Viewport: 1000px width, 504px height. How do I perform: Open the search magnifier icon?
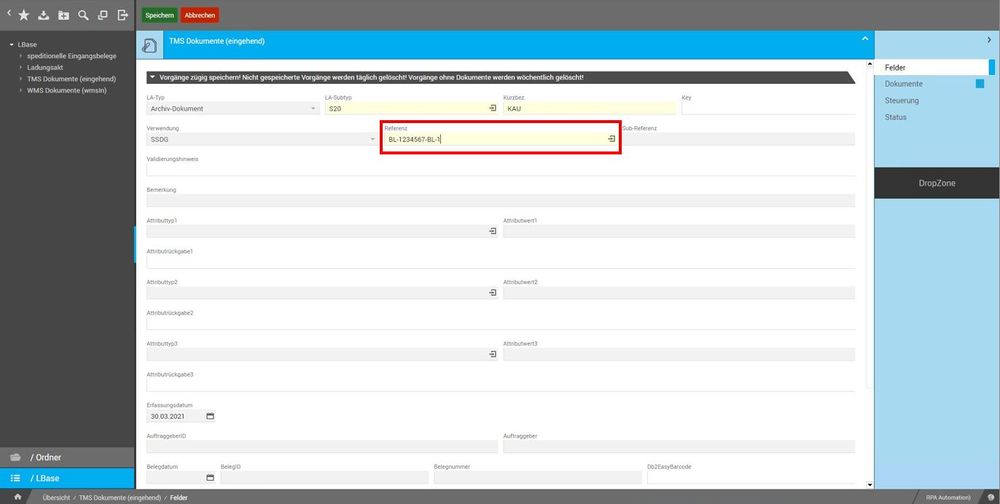pos(83,15)
